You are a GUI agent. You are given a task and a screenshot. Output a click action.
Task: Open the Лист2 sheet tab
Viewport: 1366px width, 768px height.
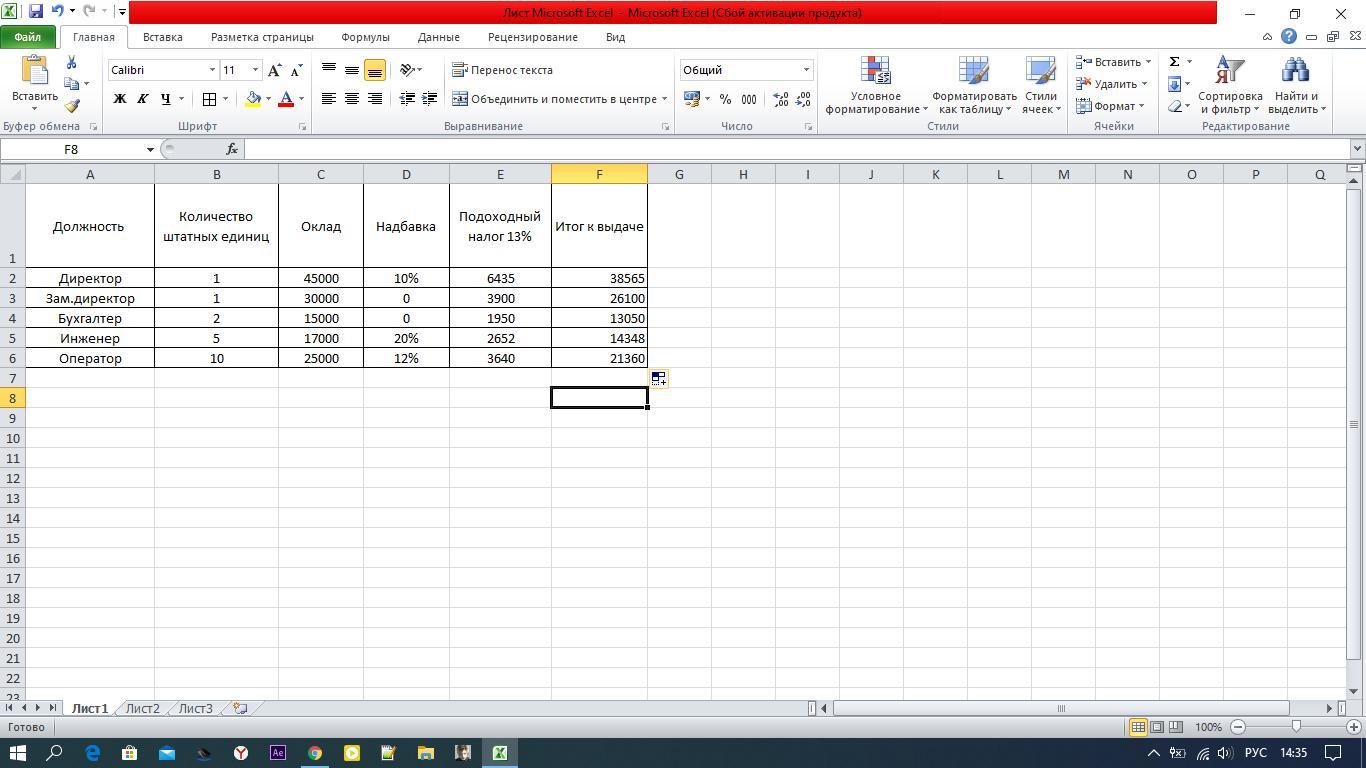coord(142,708)
